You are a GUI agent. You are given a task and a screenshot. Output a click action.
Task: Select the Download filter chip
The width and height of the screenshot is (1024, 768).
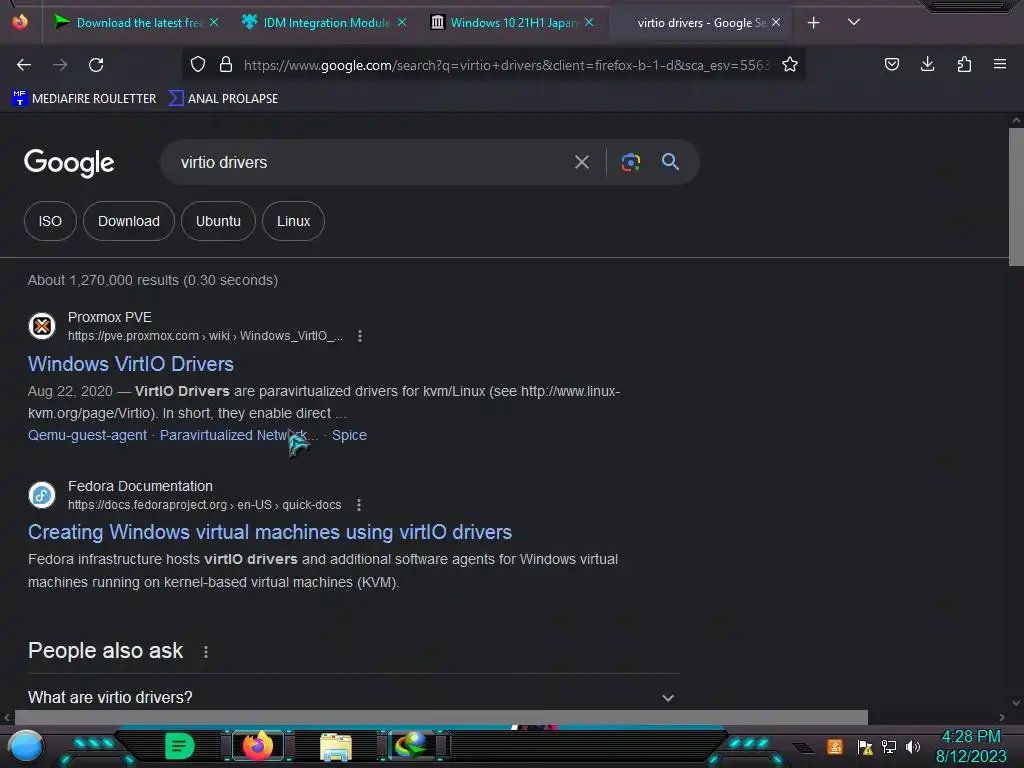coord(129,221)
